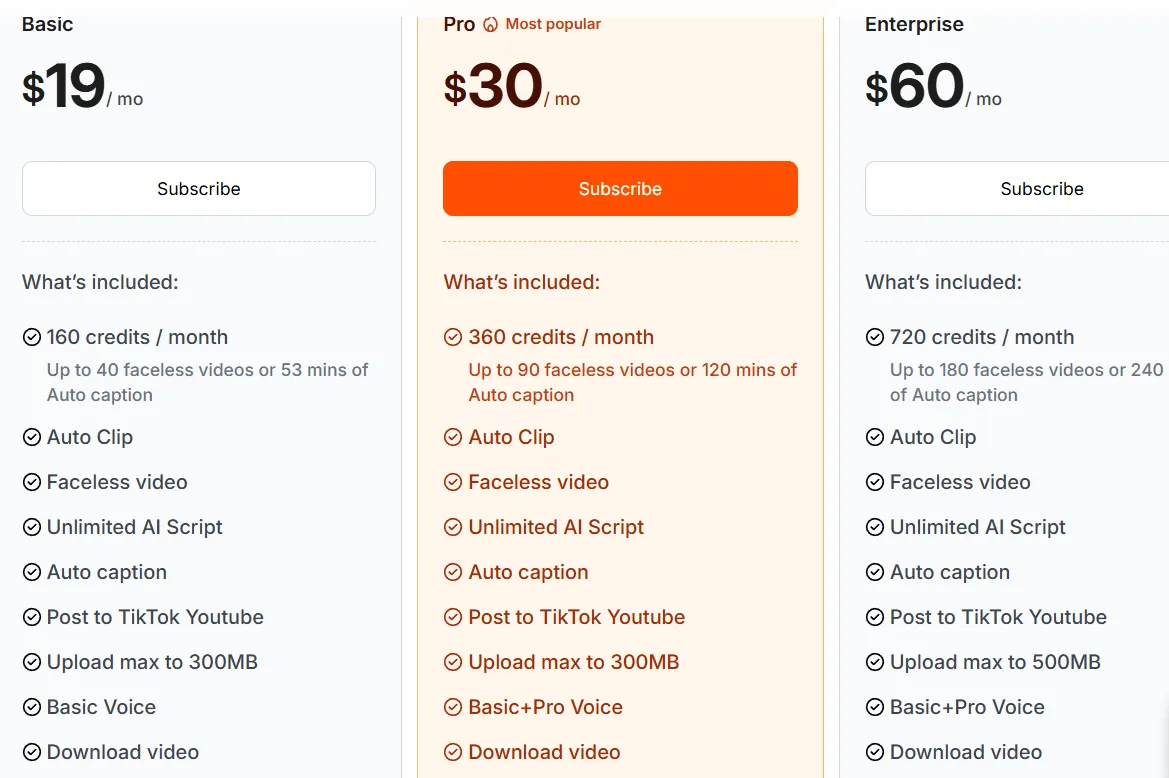
Task: Click the Enterprise plan heading
Action: click(914, 25)
